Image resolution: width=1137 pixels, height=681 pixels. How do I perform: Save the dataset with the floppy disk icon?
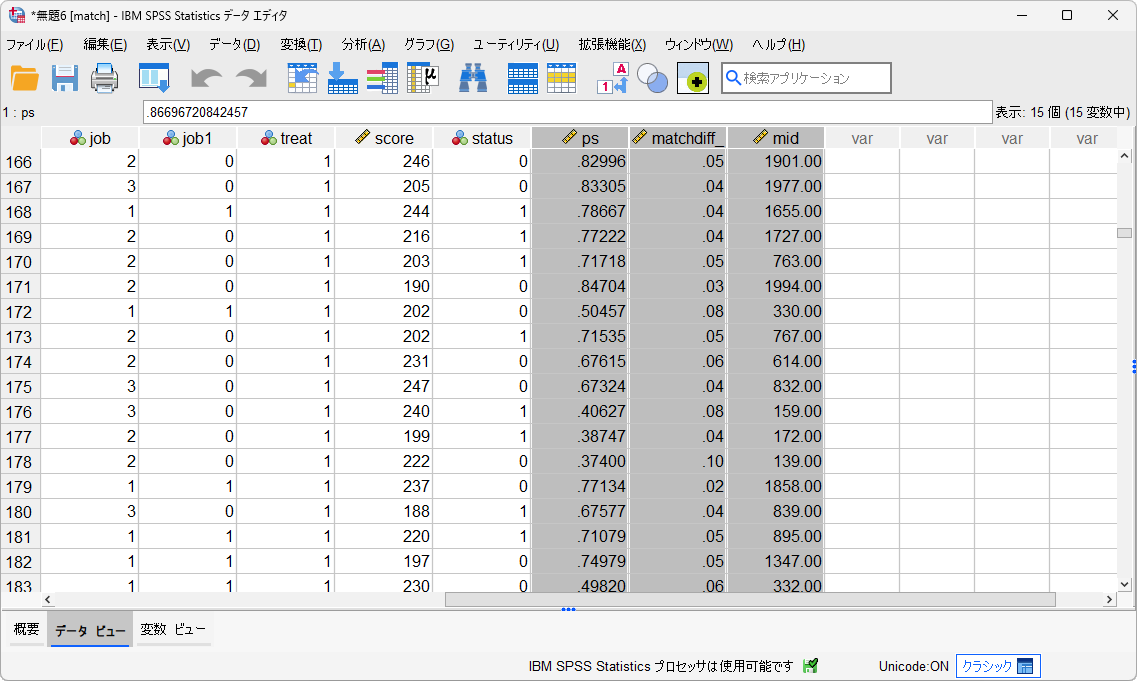65,78
